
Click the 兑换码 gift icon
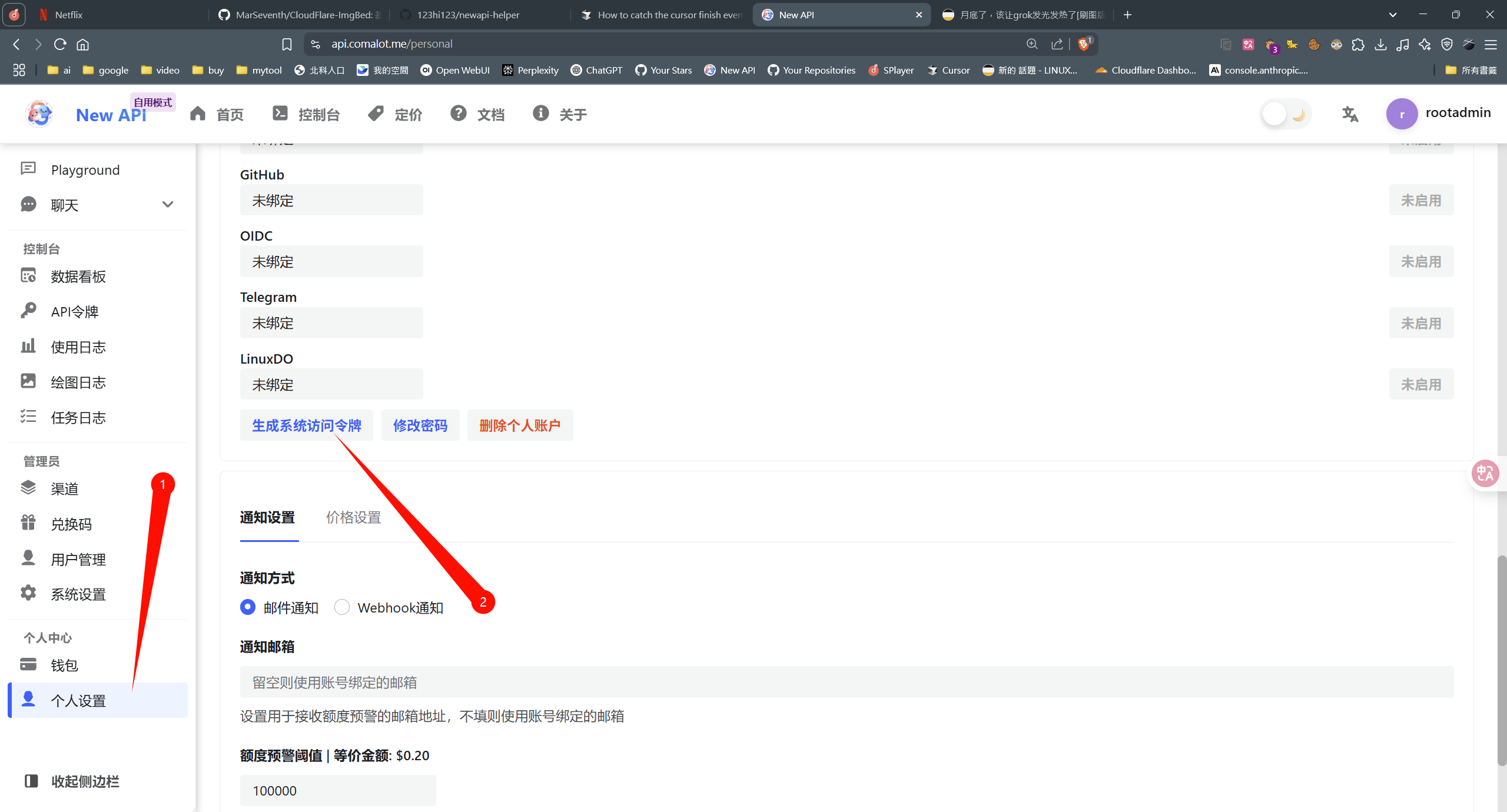coord(28,523)
